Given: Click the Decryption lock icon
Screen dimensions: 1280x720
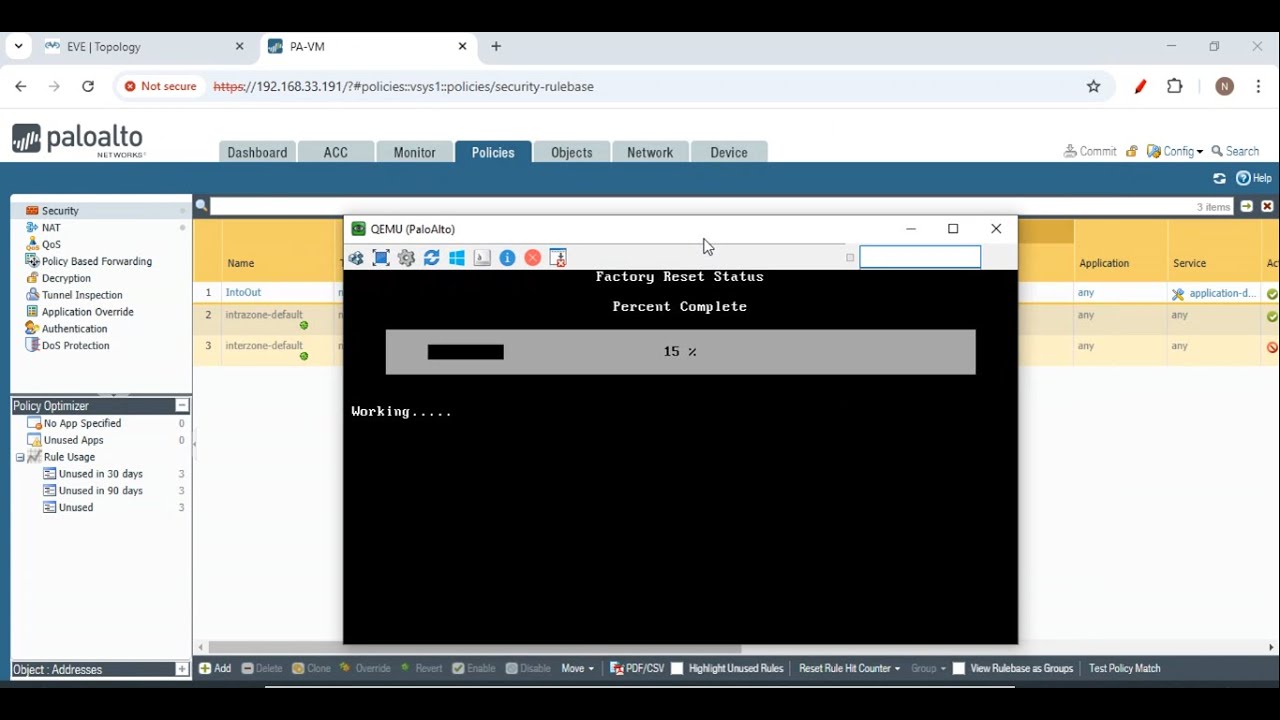Looking at the screenshot, I should click(33, 278).
